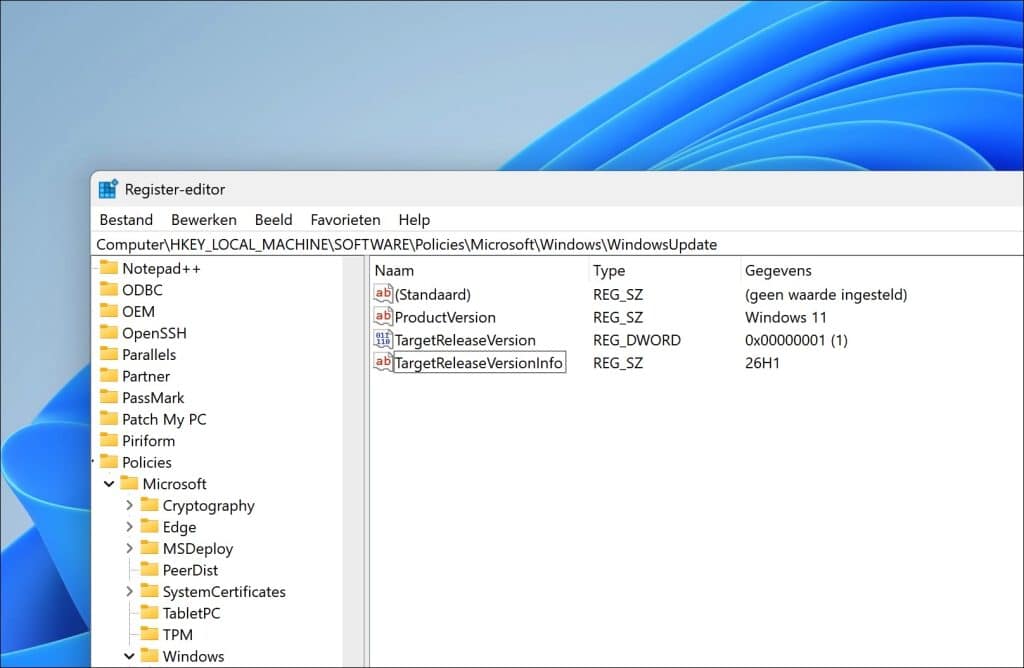This screenshot has height=668, width=1024.
Task: Click the Register-editor app icon in title bar
Action: (108, 189)
